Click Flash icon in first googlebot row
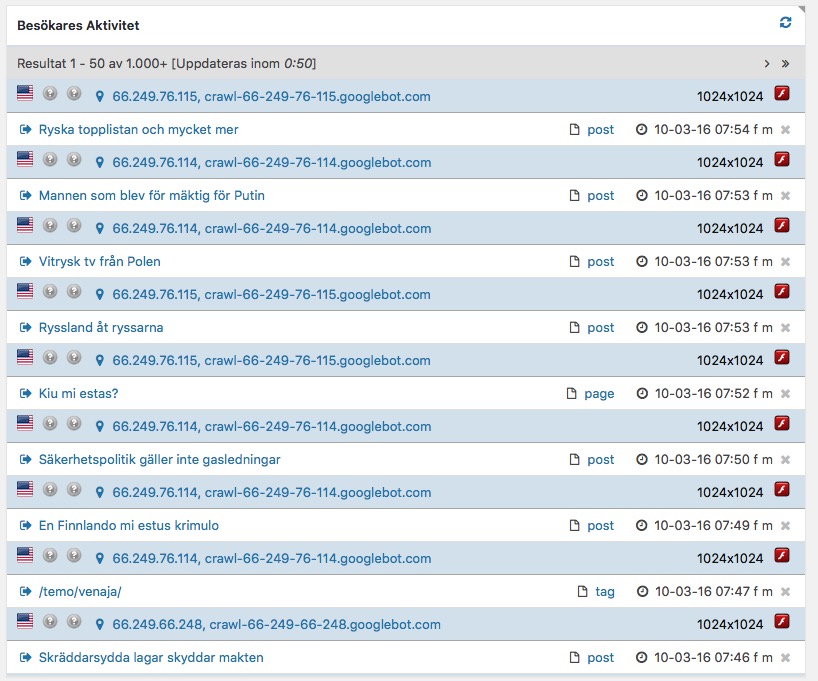Viewport: 818px width, 681px height. (x=781, y=93)
